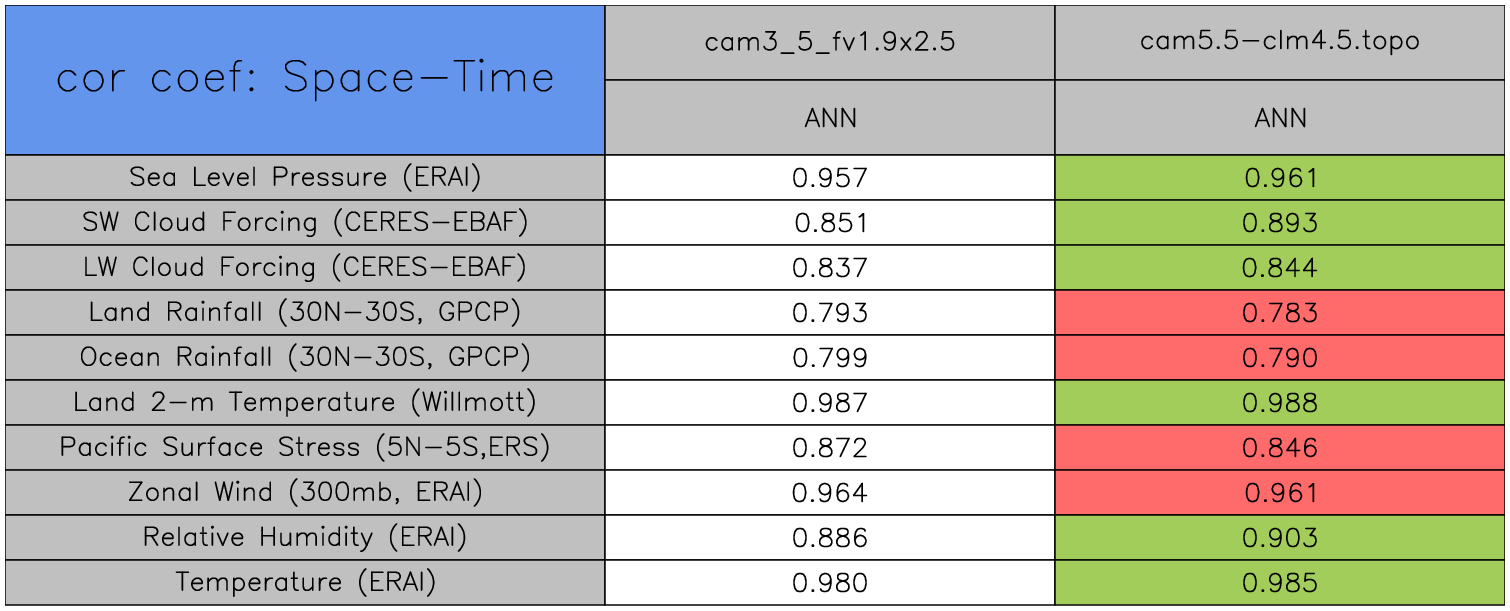Select the LW Cloud Forcing (CERES-EBAF) row label
Viewport: 1510px width, 611px height.
(x=305, y=267)
